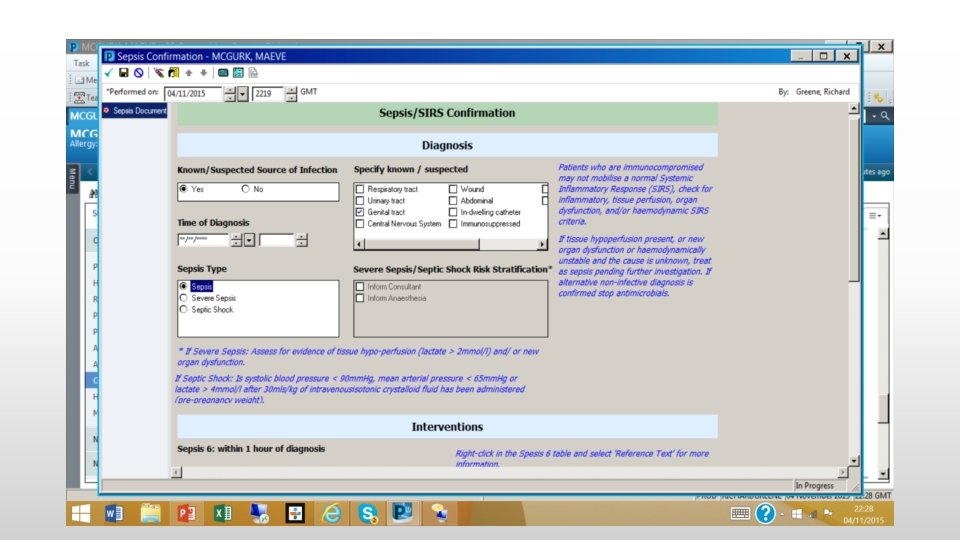Open PowerPoint from the taskbar
This screenshot has height=540, width=960.
[x=187, y=513]
